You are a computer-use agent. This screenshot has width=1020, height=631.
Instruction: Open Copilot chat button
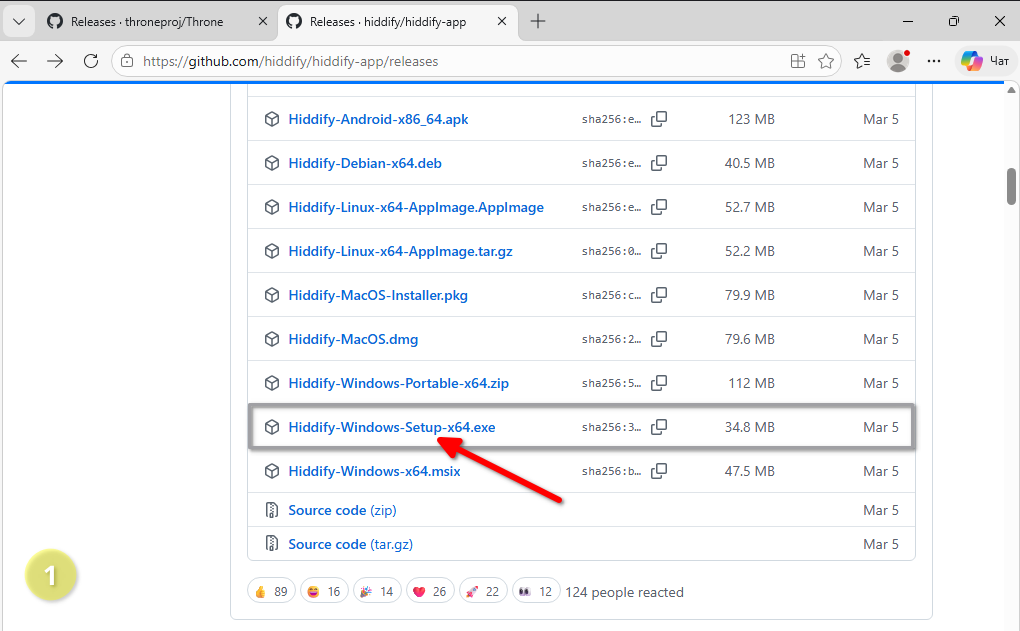985,61
